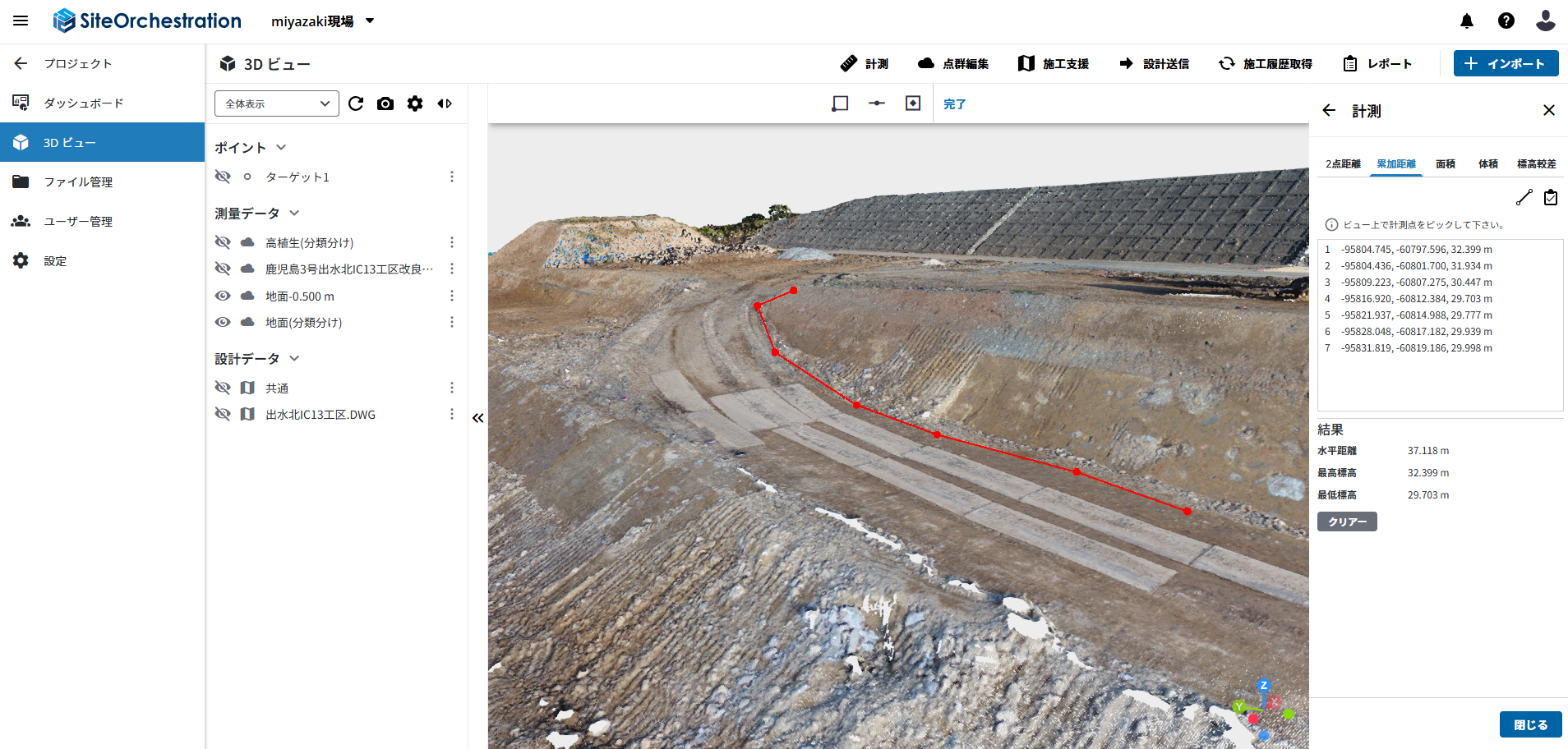This screenshot has height=749, width=1568.
Task: Open the notifications bell
Action: pyautogui.click(x=1467, y=21)
